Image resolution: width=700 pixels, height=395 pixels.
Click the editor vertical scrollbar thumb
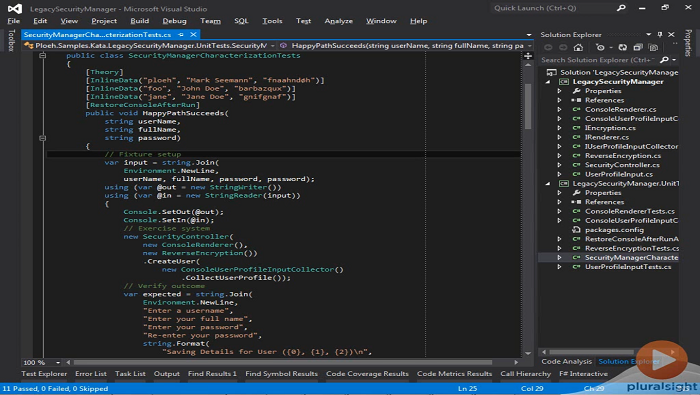(x=528, y=106)
